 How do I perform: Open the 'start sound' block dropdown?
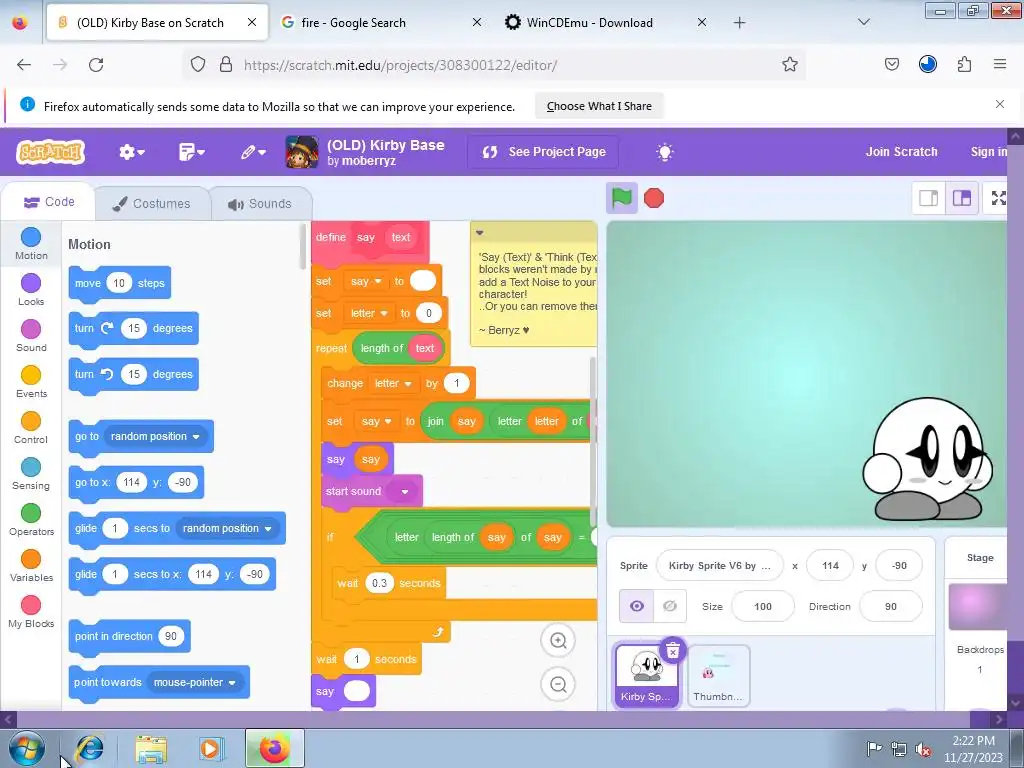pyautogui.click(x=404, y=492)
